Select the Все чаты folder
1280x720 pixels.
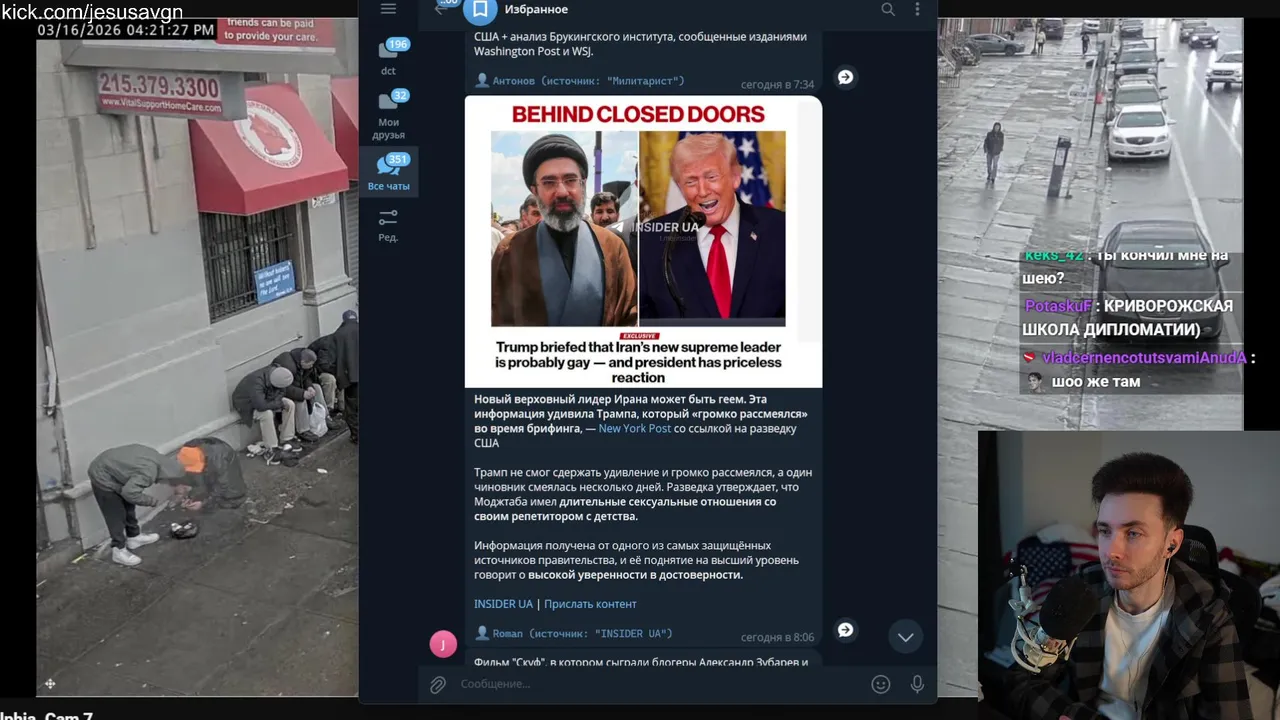point(388,173)
